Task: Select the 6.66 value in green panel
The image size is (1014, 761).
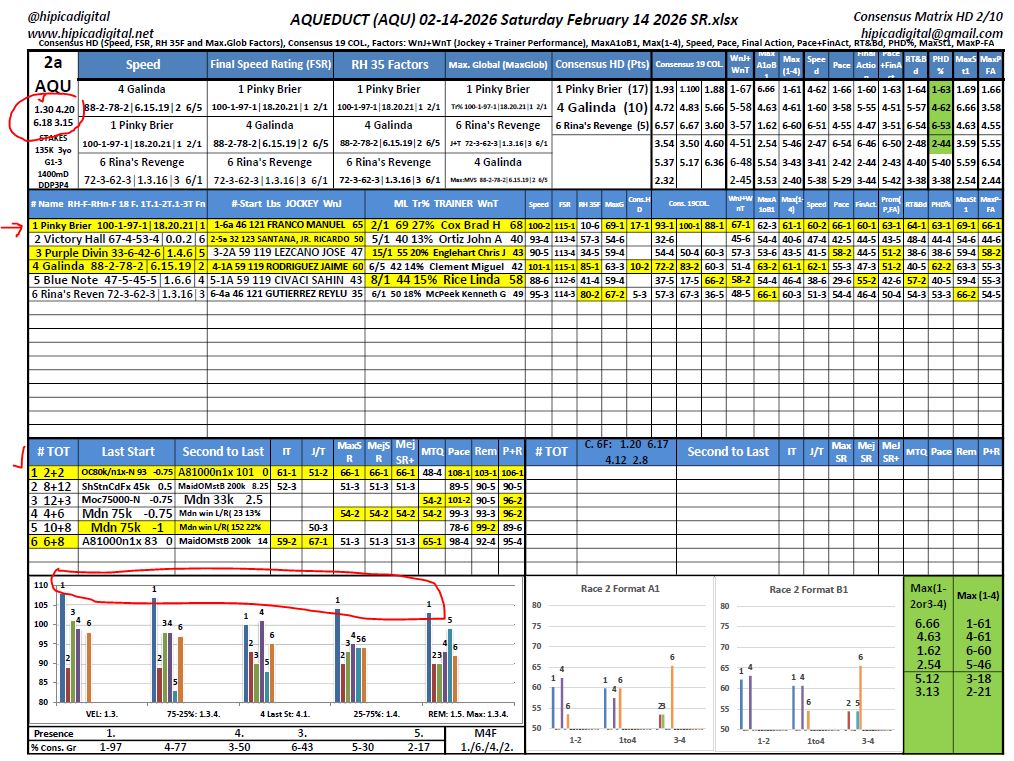Action: click(x=927, y=624)
